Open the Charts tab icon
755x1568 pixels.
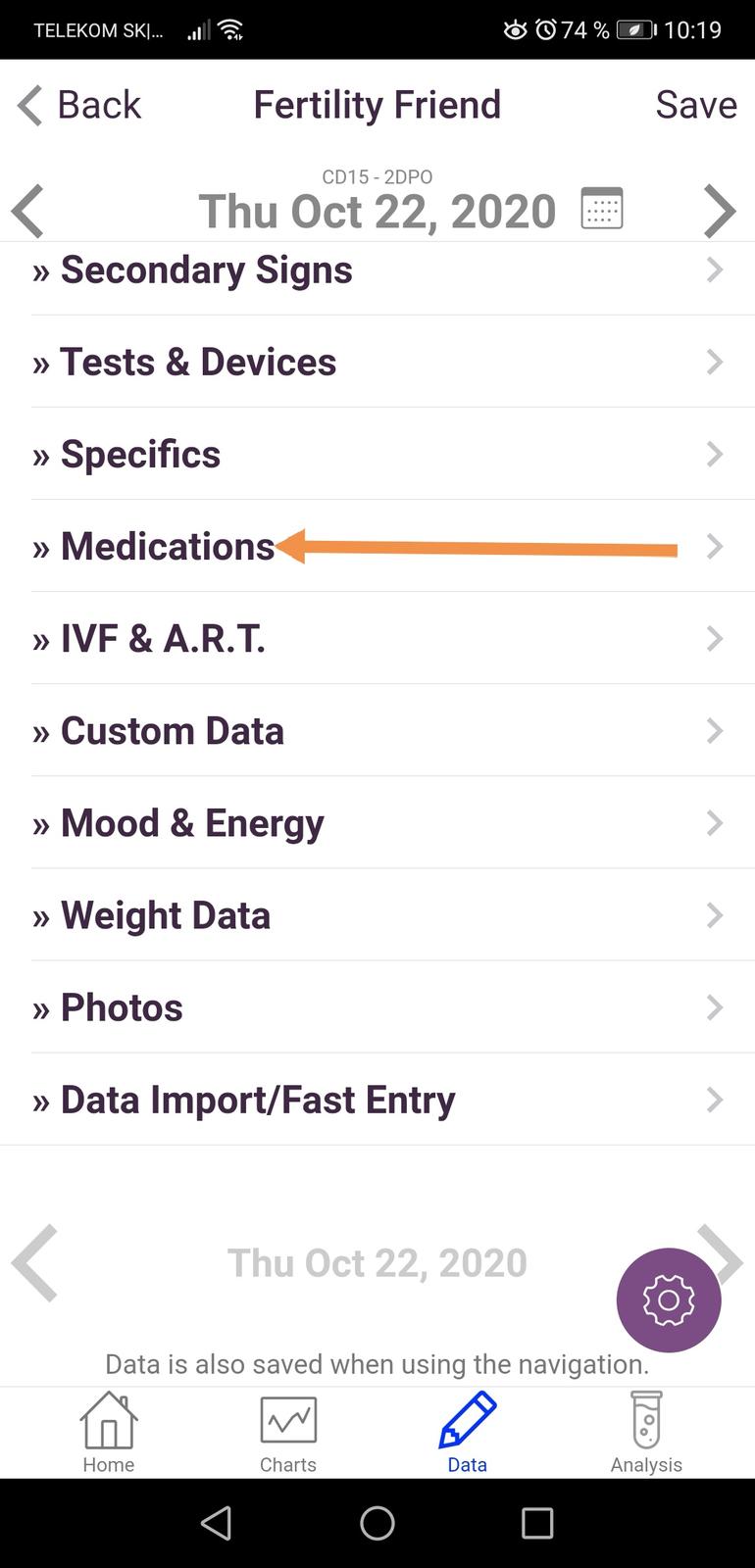pos(288,1432)
